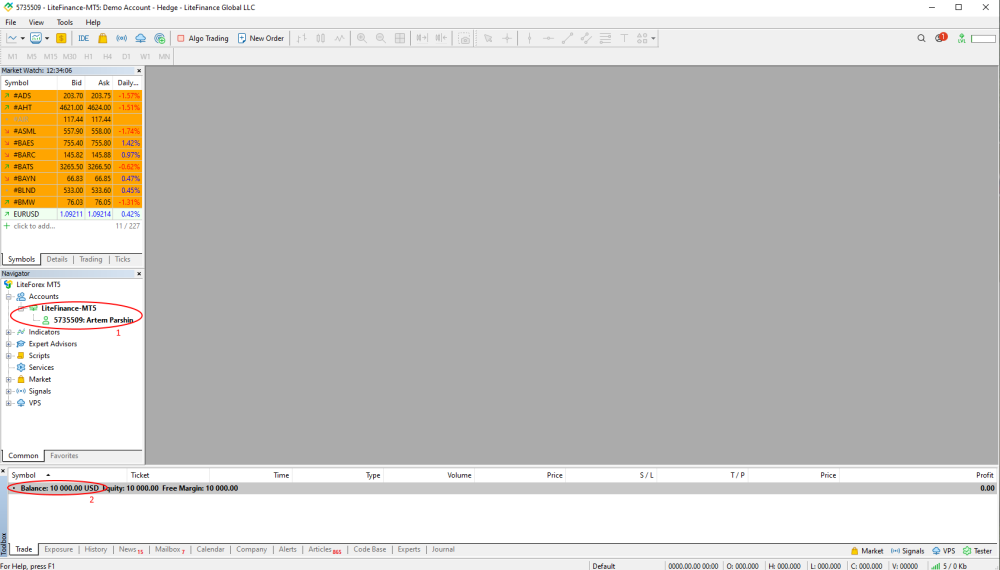Click 'click to add...' symbol field
The image size is (1000, 570).
[x=34, y=226]
